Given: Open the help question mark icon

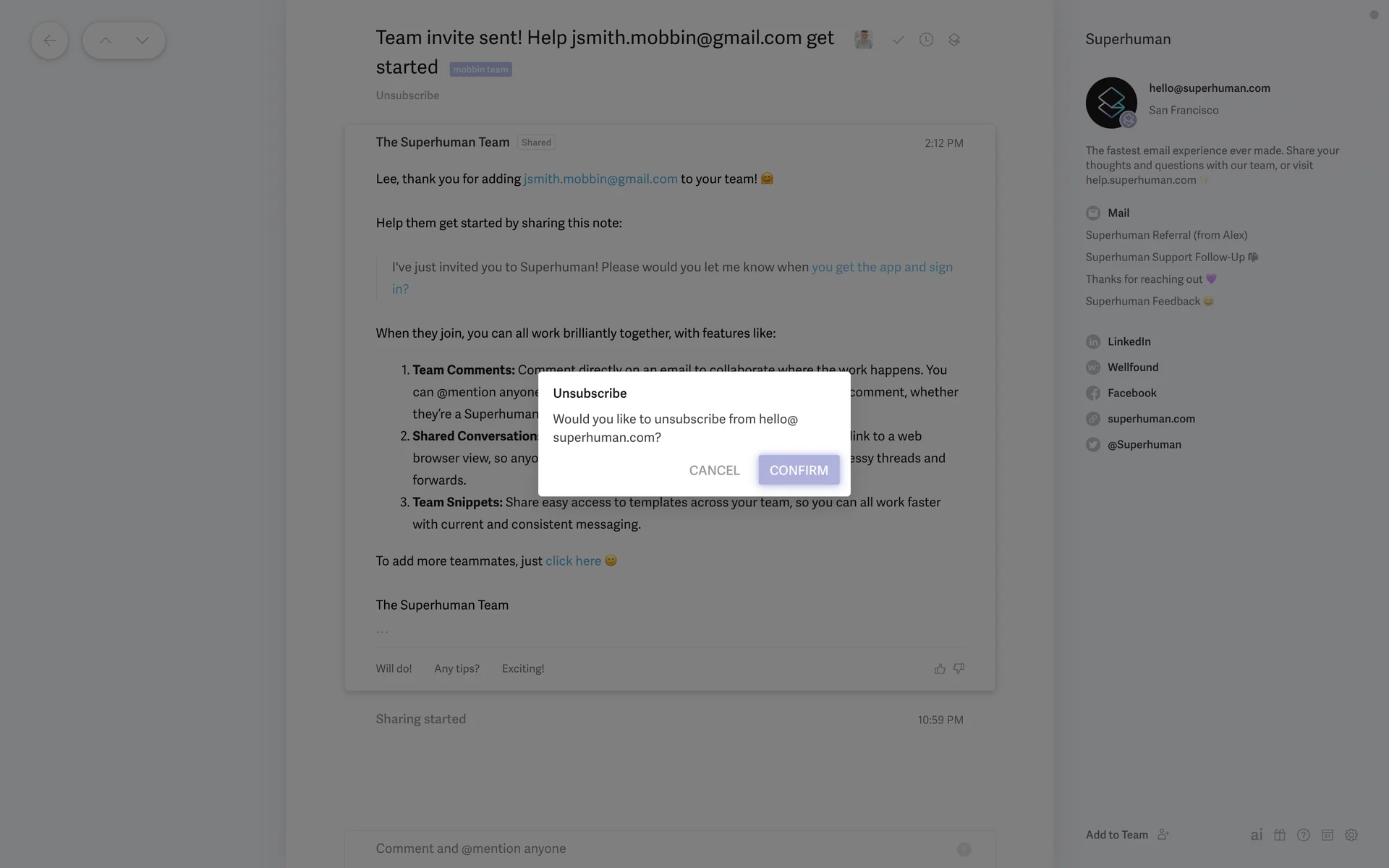Looking at the screenshot, I should (x=1304, y=835).
